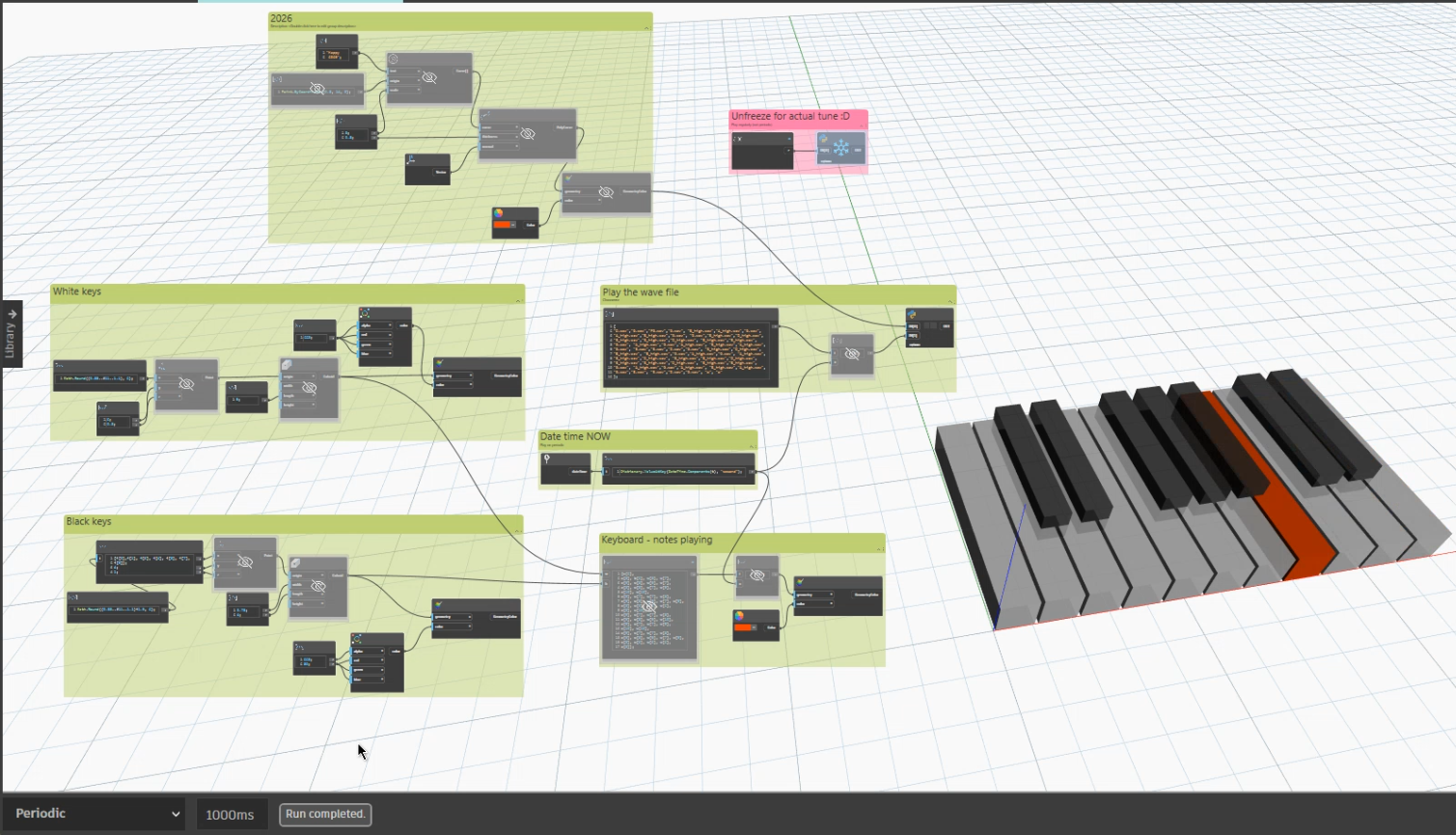Image resolution: width=1456 pixels, height=835 pixels.
Task: Click the Python icon in Play wave file group
Action: 912,314
